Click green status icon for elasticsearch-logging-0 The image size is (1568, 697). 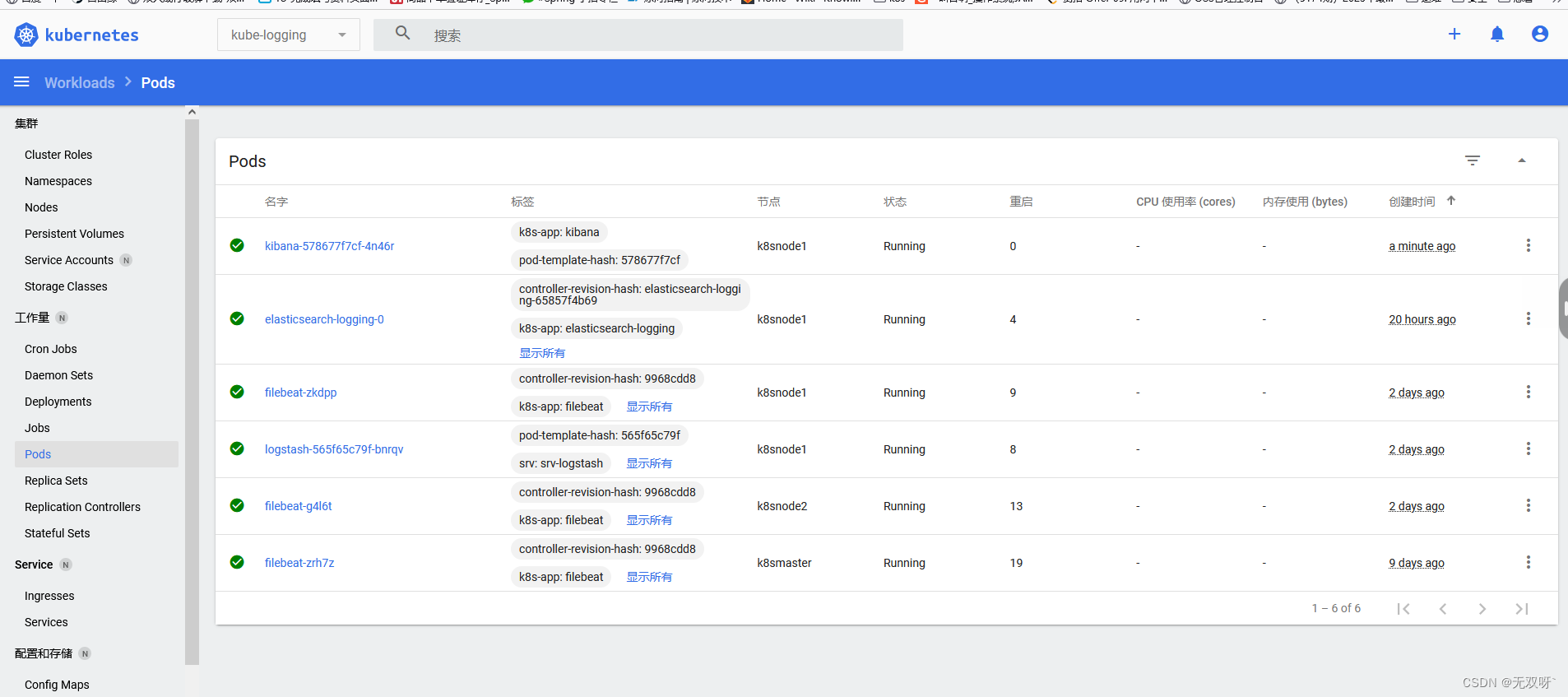[237, 318]
